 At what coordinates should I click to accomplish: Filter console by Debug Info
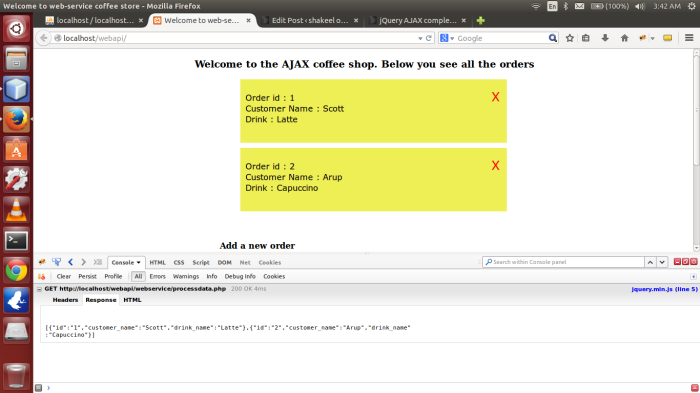pos(240,276)
